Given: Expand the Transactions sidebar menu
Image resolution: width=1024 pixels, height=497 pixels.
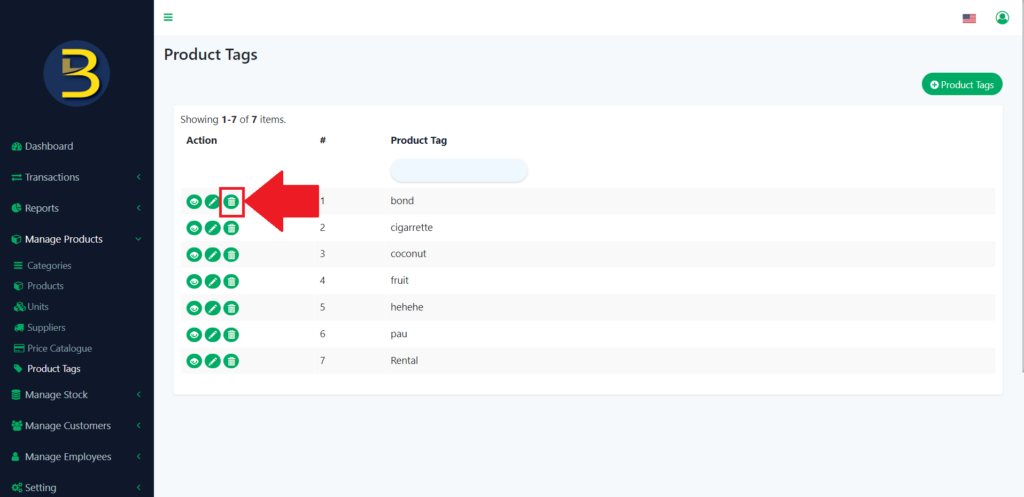Looking at the screenshot, I should [x=75, y=177].
